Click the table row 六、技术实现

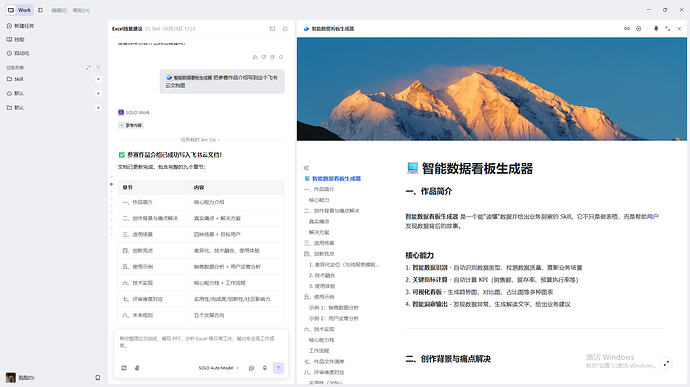(x=201, y=283)
